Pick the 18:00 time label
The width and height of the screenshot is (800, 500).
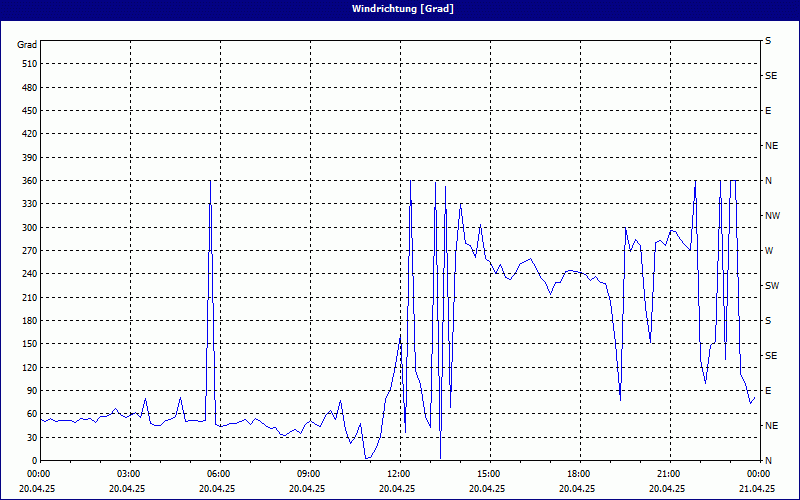point(579,474)
